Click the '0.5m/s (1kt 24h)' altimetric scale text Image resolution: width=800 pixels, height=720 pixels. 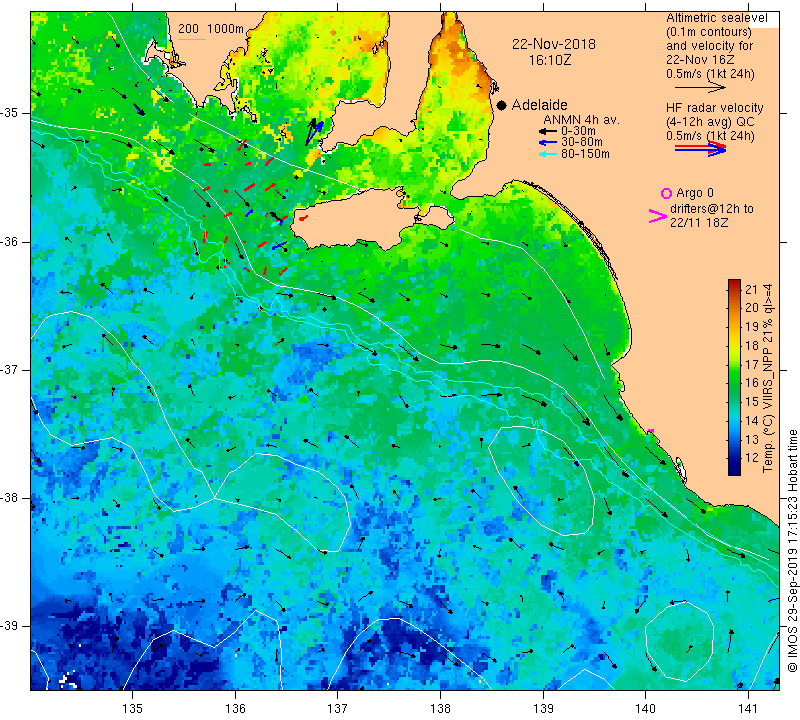(710, 74)
